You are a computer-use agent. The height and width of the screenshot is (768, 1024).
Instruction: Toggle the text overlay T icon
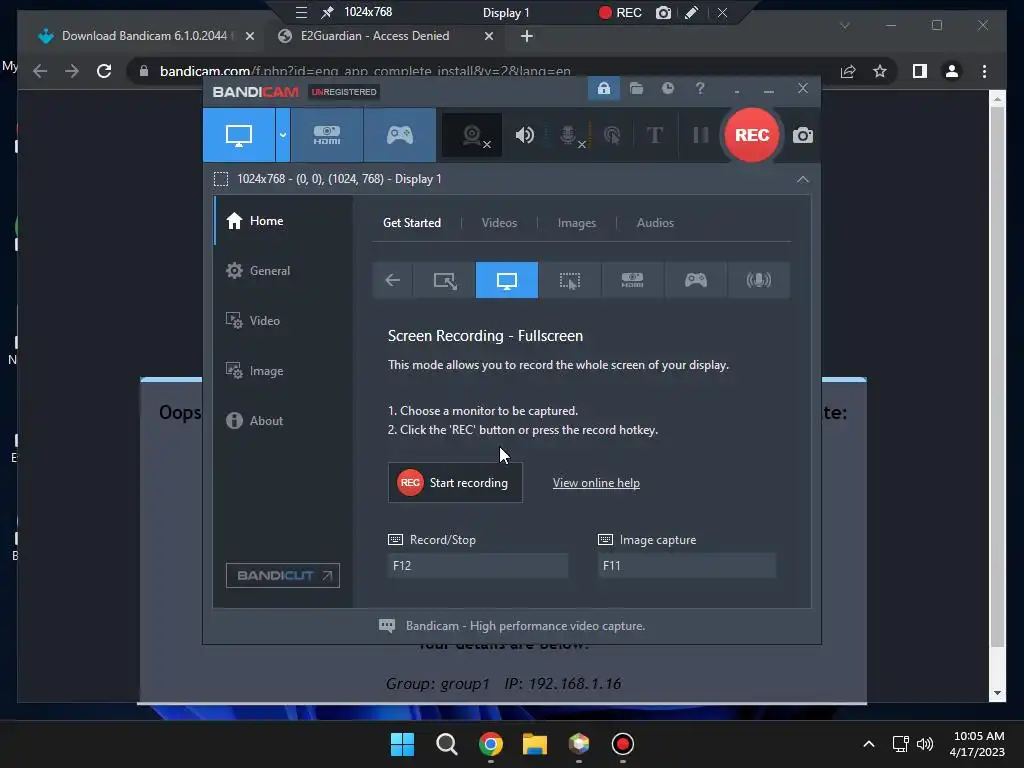[654, 135]
